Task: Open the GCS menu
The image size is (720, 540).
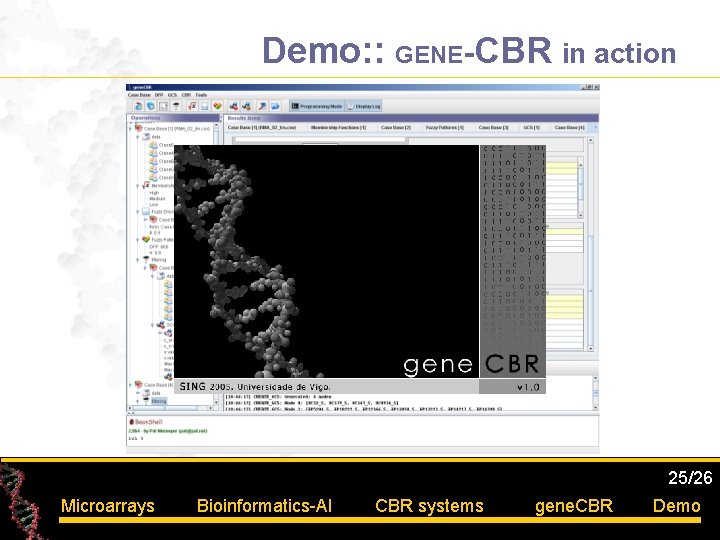Action: 172,95
